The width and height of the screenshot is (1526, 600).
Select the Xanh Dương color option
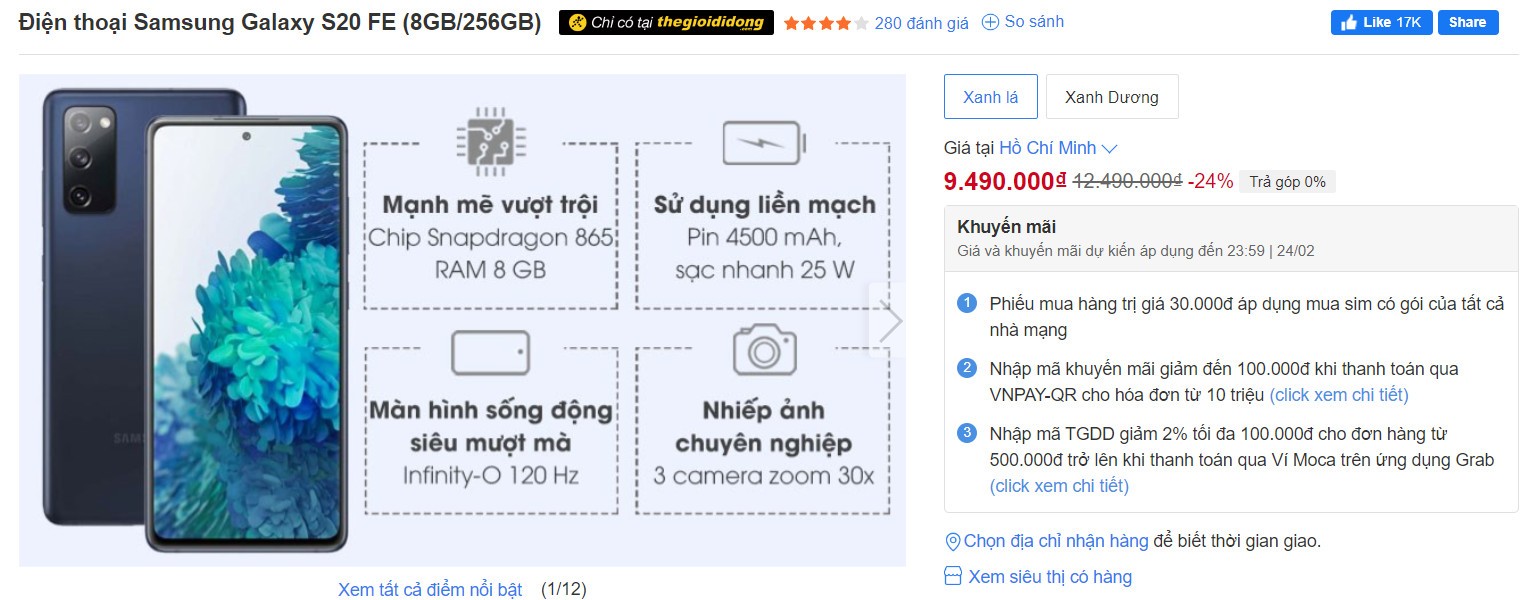pyautogui.click(x=1111, y=97)
